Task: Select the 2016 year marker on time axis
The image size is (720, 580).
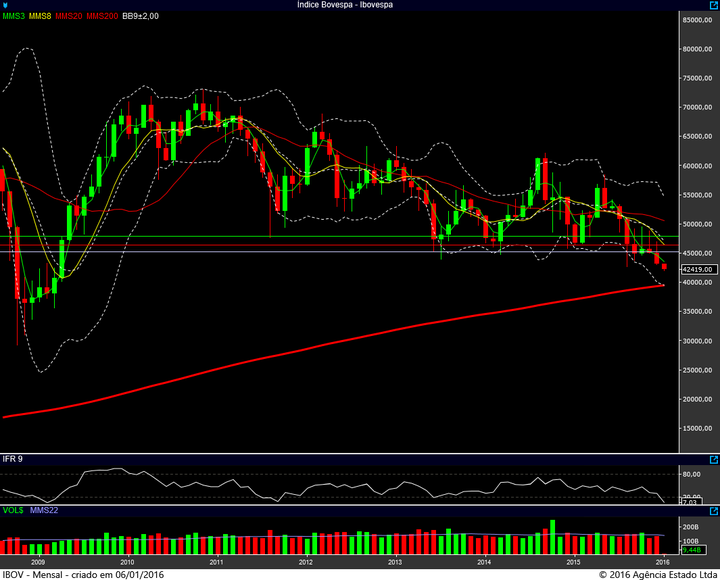Action: (665, 562)
